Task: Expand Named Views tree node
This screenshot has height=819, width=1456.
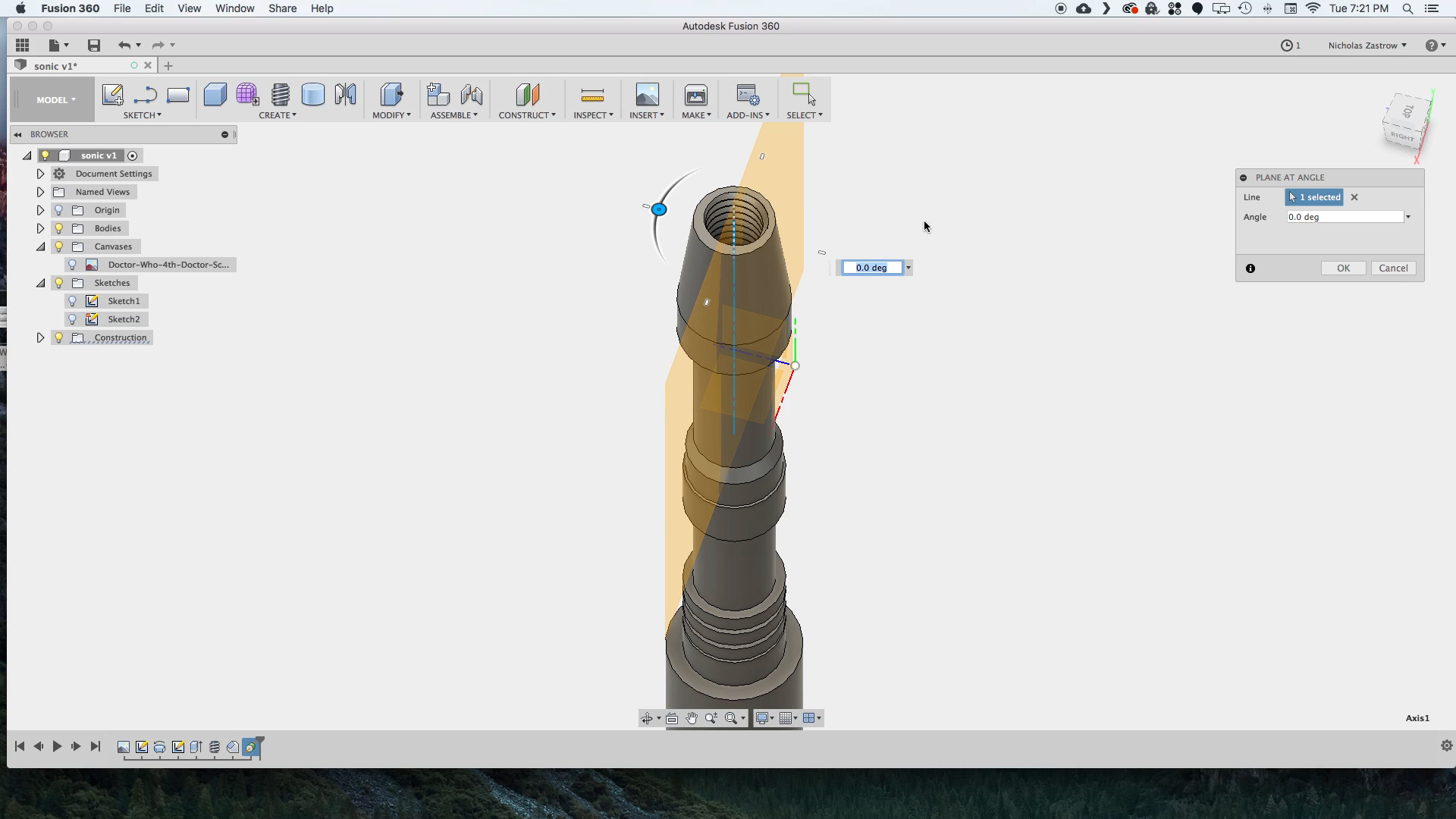Action: click(41, 192)
